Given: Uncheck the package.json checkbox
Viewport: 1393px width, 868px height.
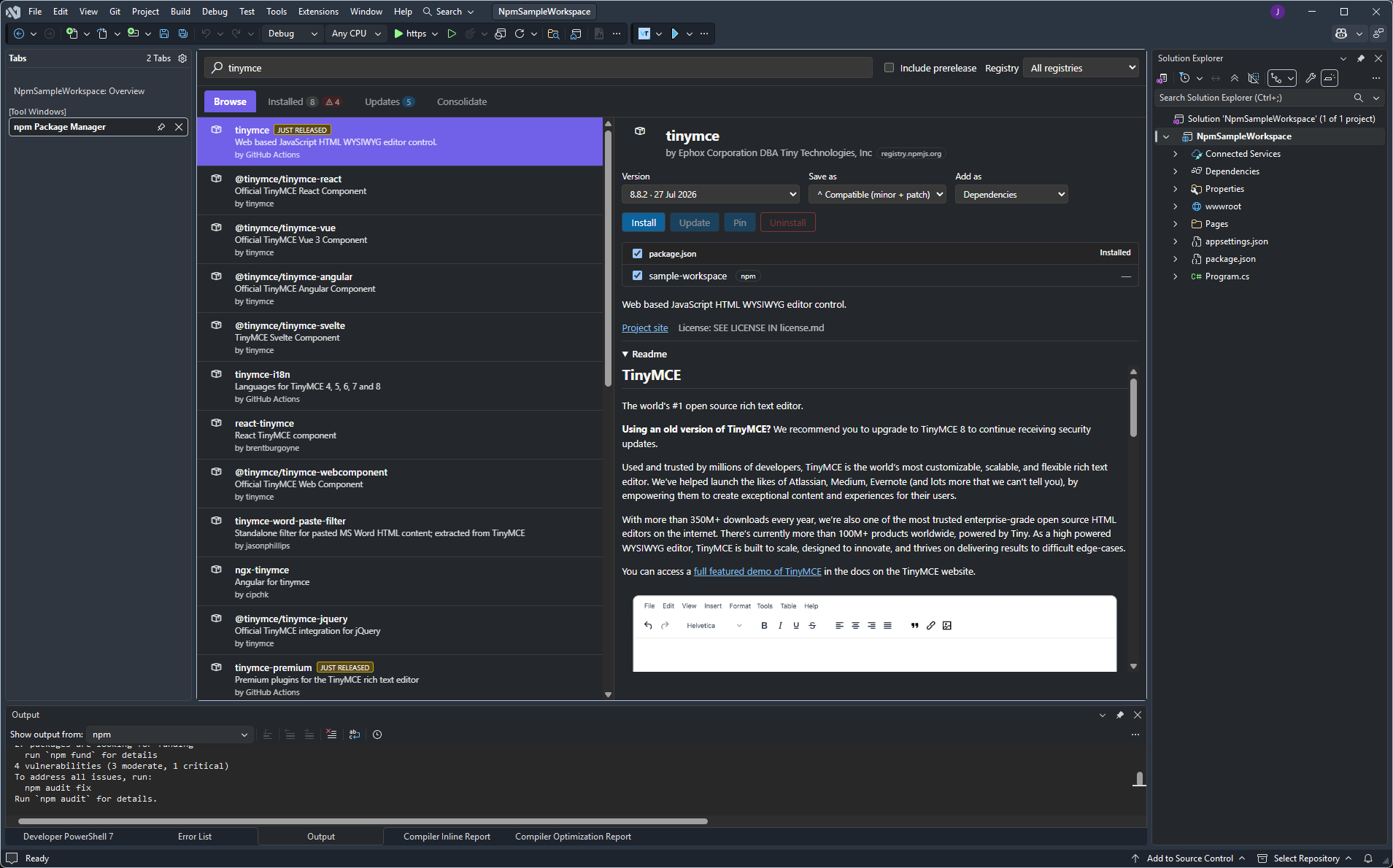Looking at the screenshot, I should 638,254.
